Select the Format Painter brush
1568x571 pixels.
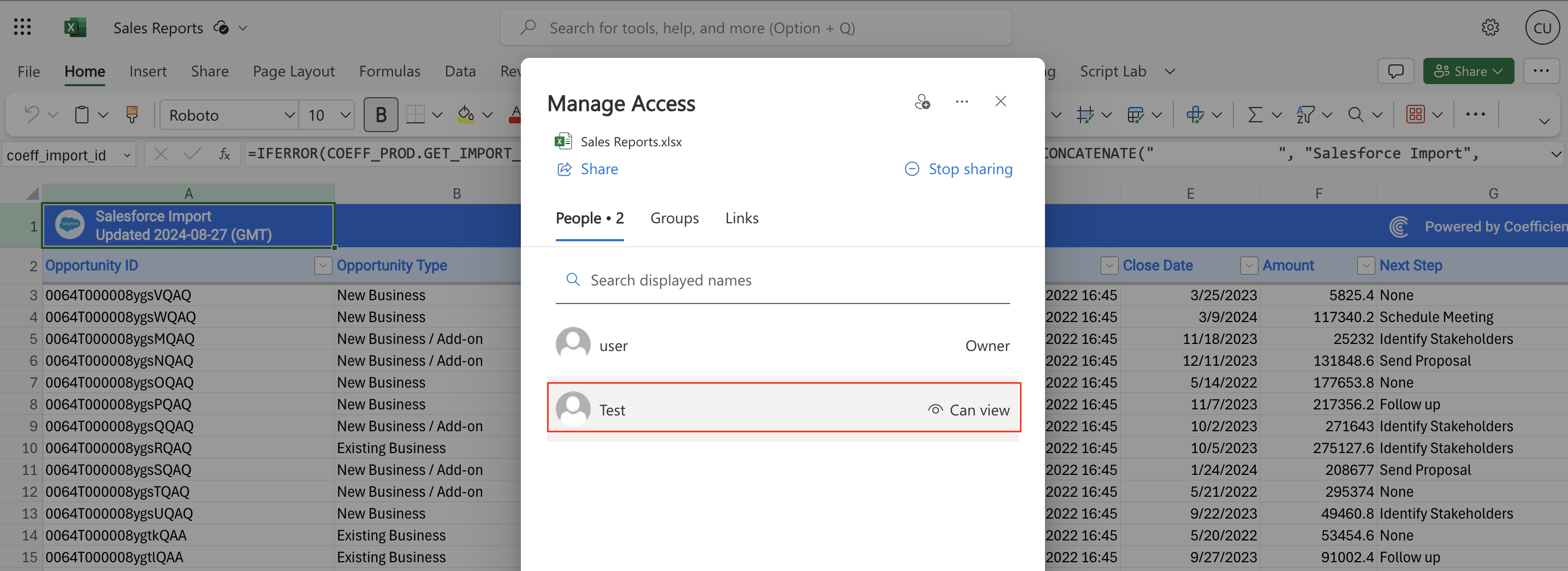132,115
